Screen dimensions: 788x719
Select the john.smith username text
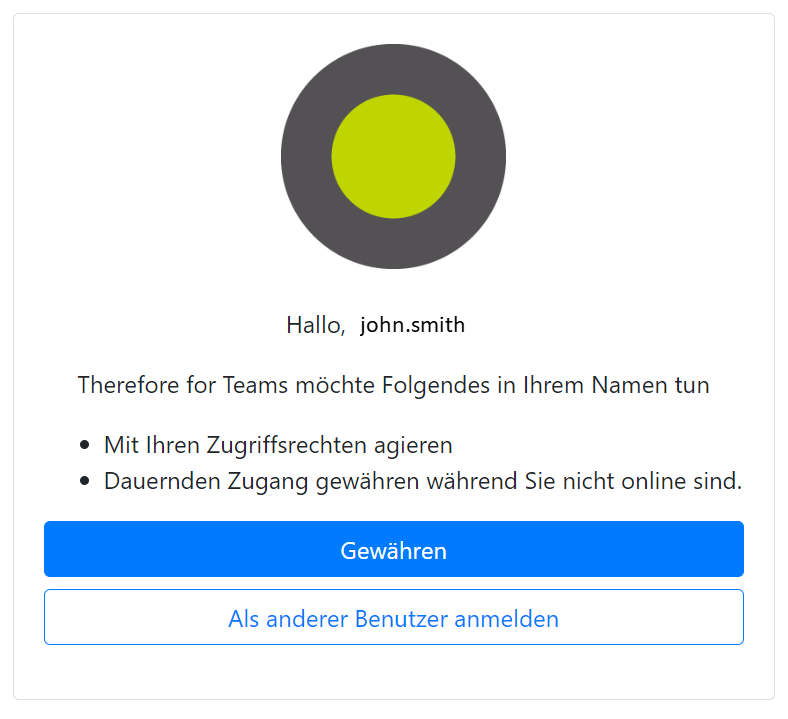(x=412, y=325)
